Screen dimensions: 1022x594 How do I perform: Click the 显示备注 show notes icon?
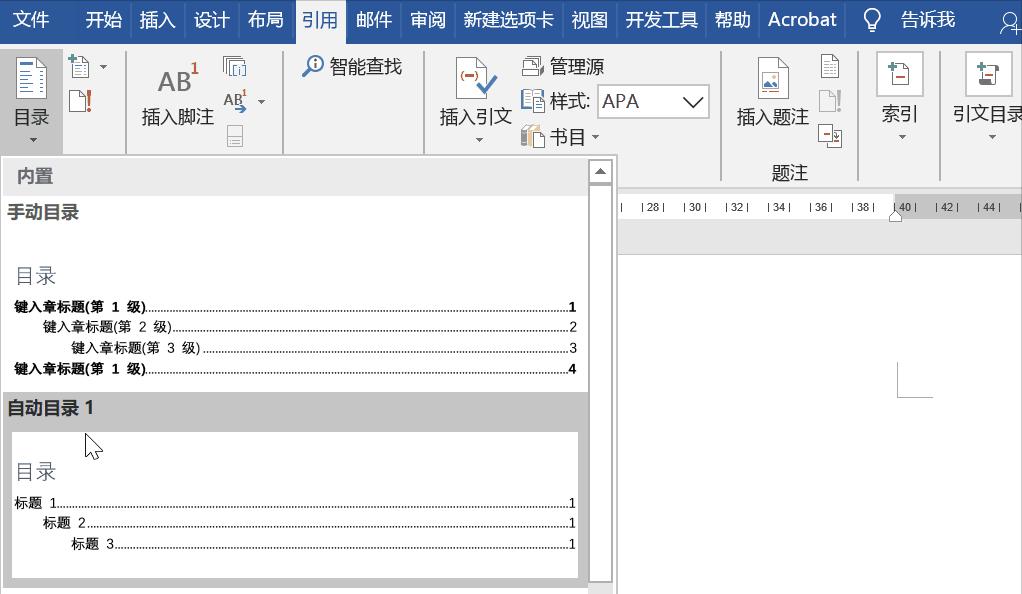[x=237, y=137]
